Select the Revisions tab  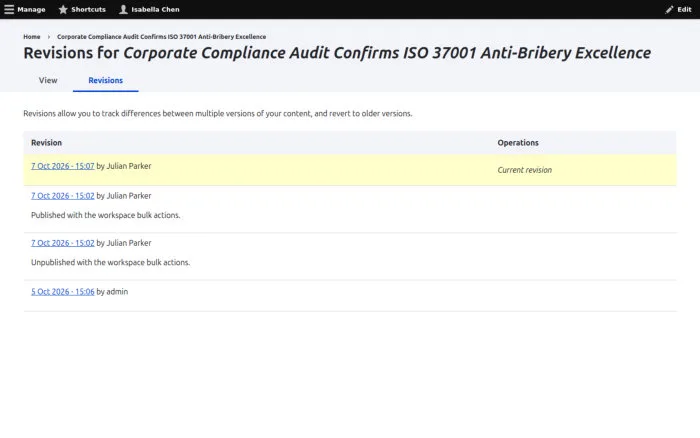click(x=105, y=80)
